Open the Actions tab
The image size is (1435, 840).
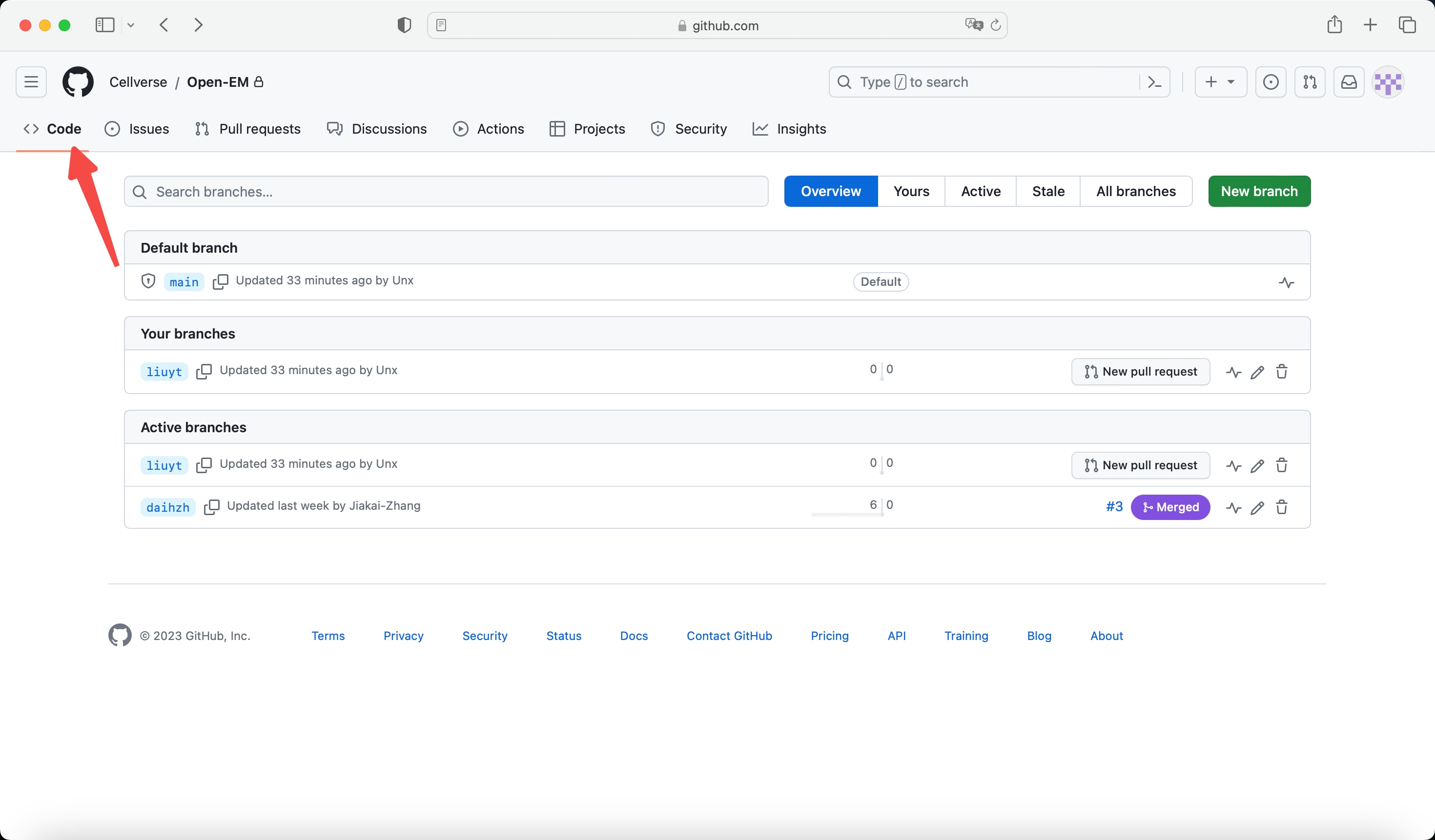point(489,129)
